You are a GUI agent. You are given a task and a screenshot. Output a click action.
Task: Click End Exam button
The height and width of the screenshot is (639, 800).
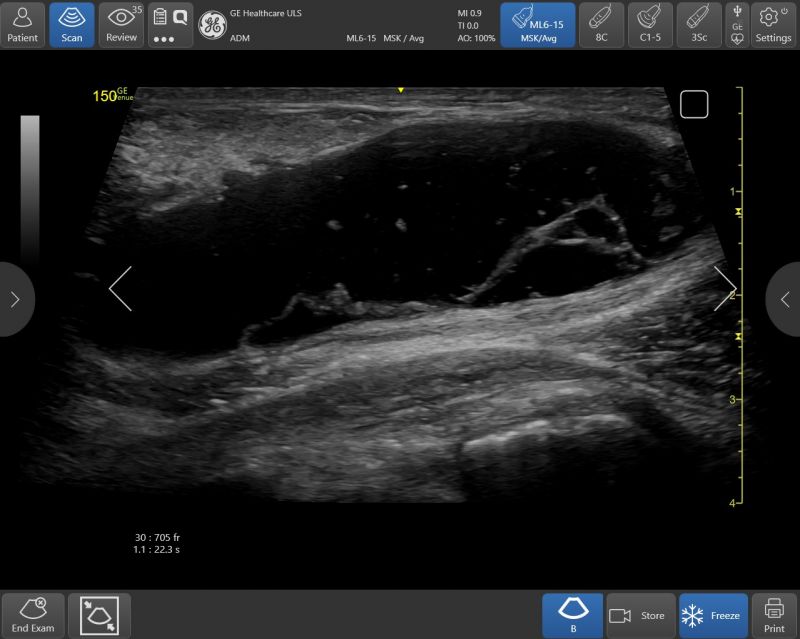33,615
